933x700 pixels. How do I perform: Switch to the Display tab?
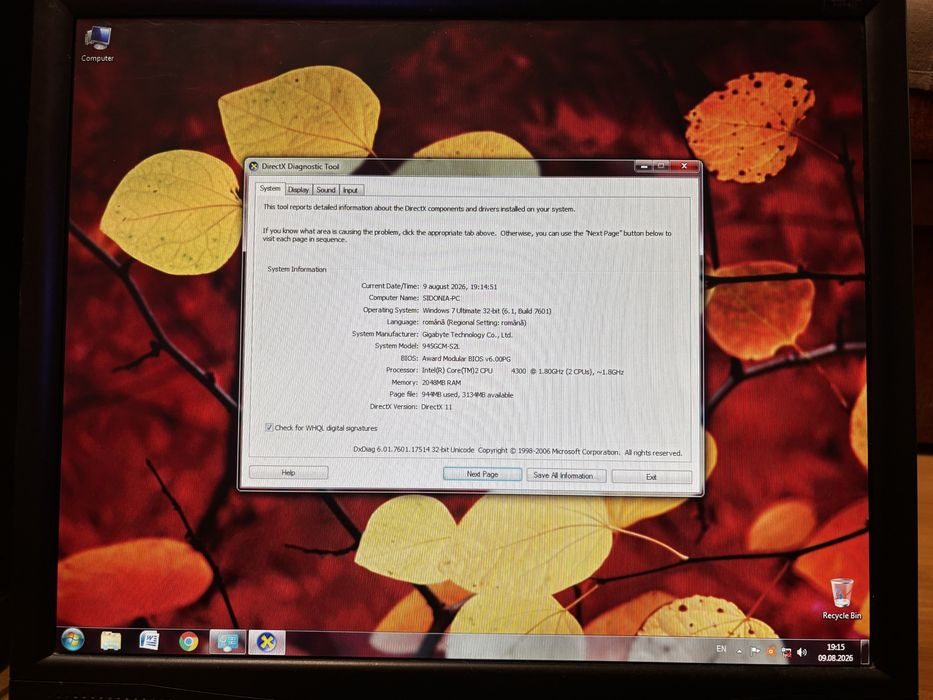(298, 189)
